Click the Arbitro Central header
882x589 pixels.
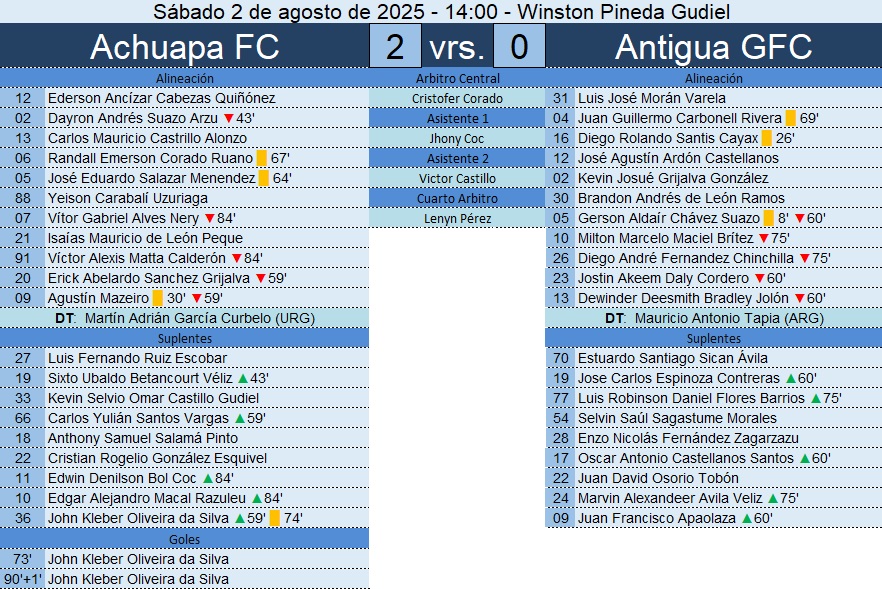pyautogui.click(x=457, y=78)
